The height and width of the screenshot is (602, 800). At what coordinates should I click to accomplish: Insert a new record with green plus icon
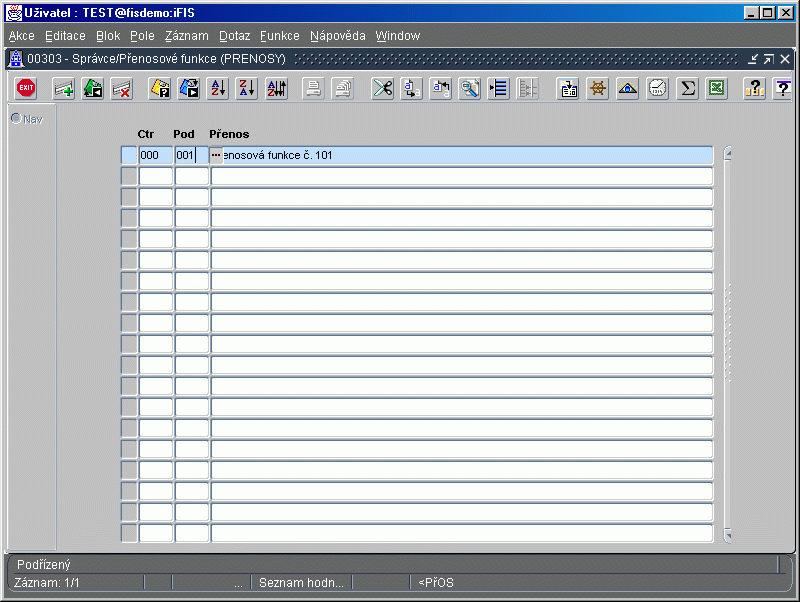pyautogui.click(x=64, y=89)
